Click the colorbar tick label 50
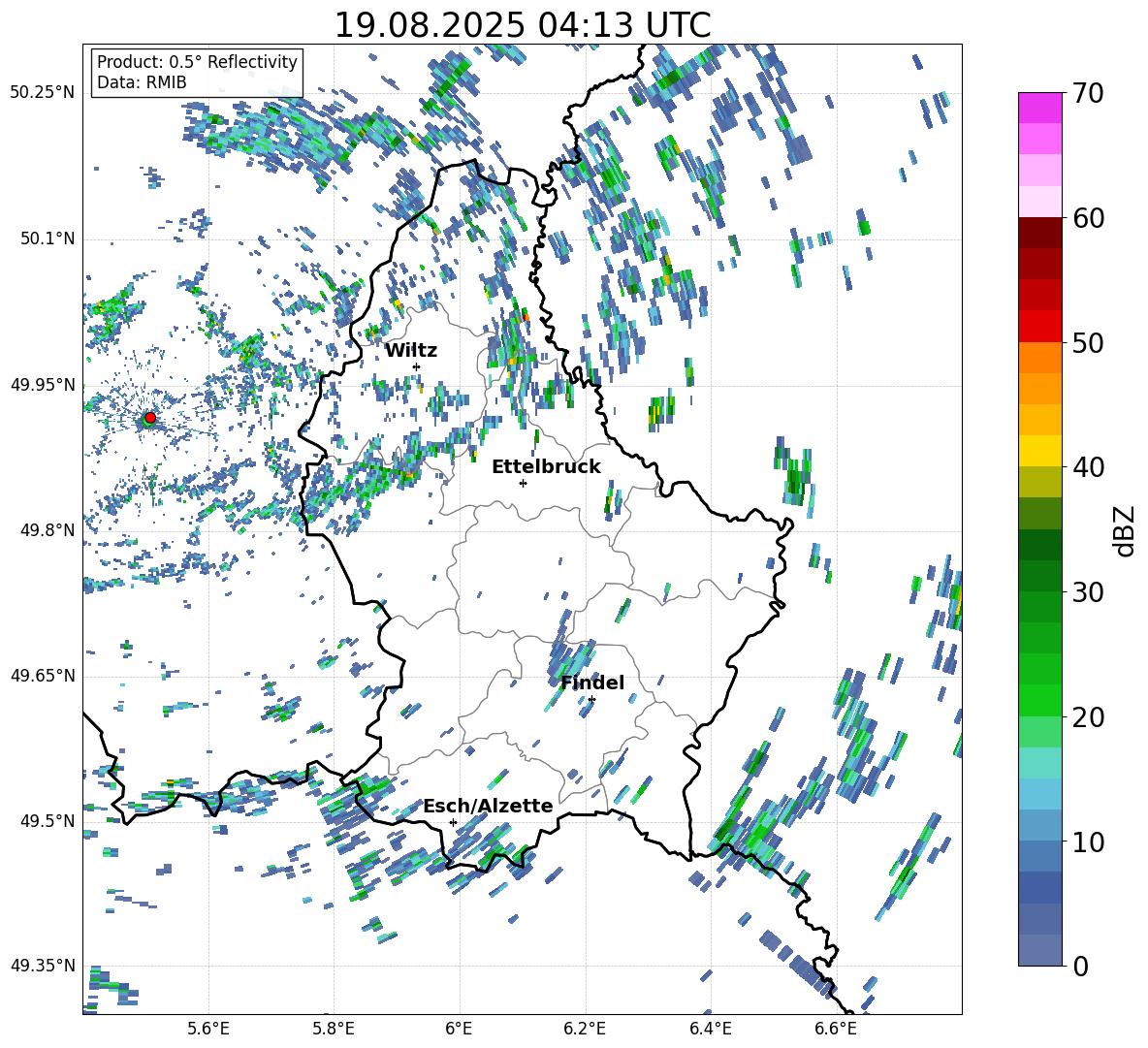This screenshot has height=1048, width=1148. [x=1088, y=343]
